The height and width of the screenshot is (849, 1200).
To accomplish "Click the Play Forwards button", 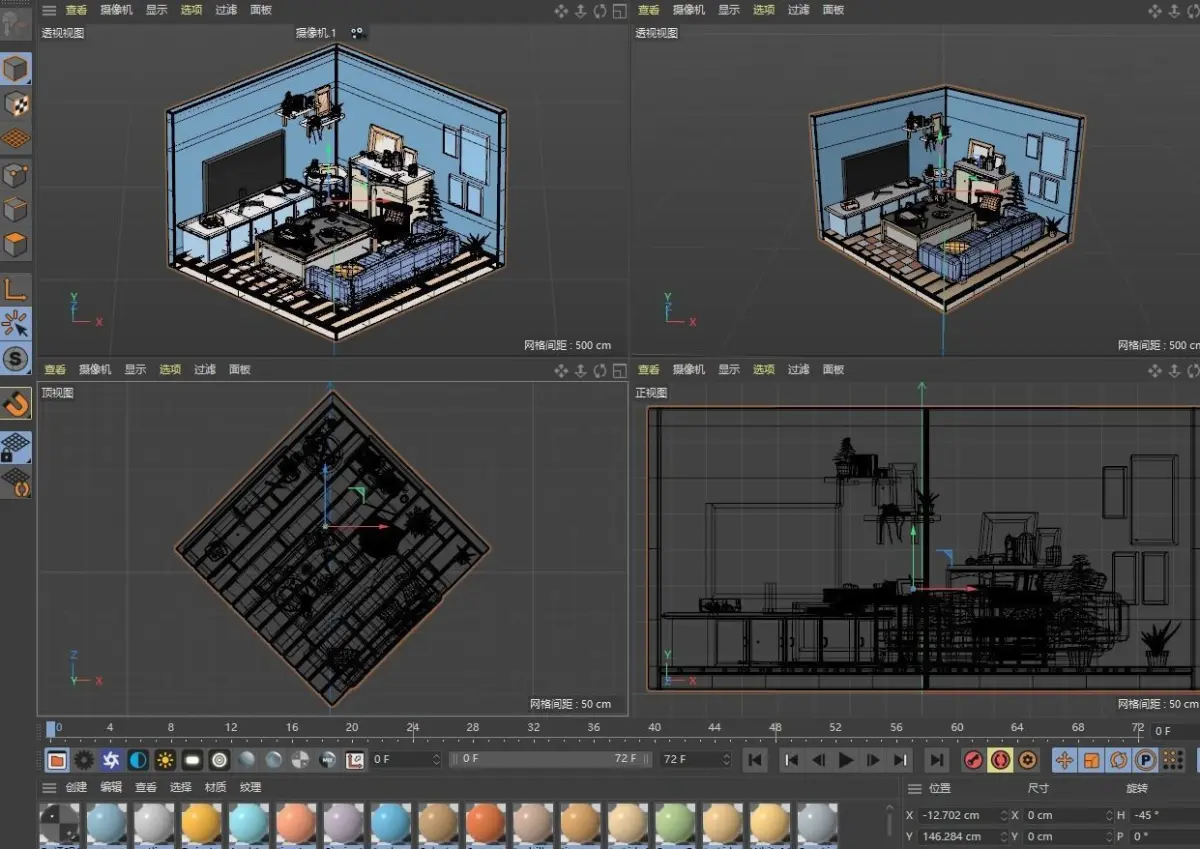I will pyautogui.click(x=846, y=760).
